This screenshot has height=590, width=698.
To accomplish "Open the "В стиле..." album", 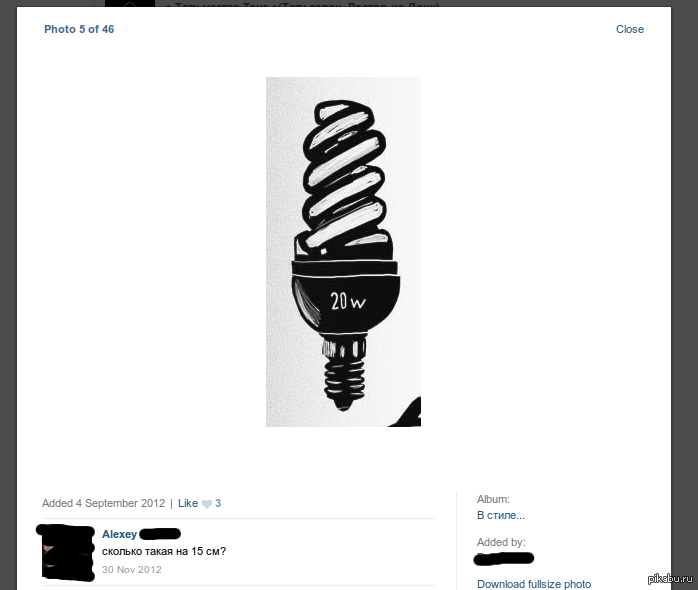I will click(x=501, y=515).
